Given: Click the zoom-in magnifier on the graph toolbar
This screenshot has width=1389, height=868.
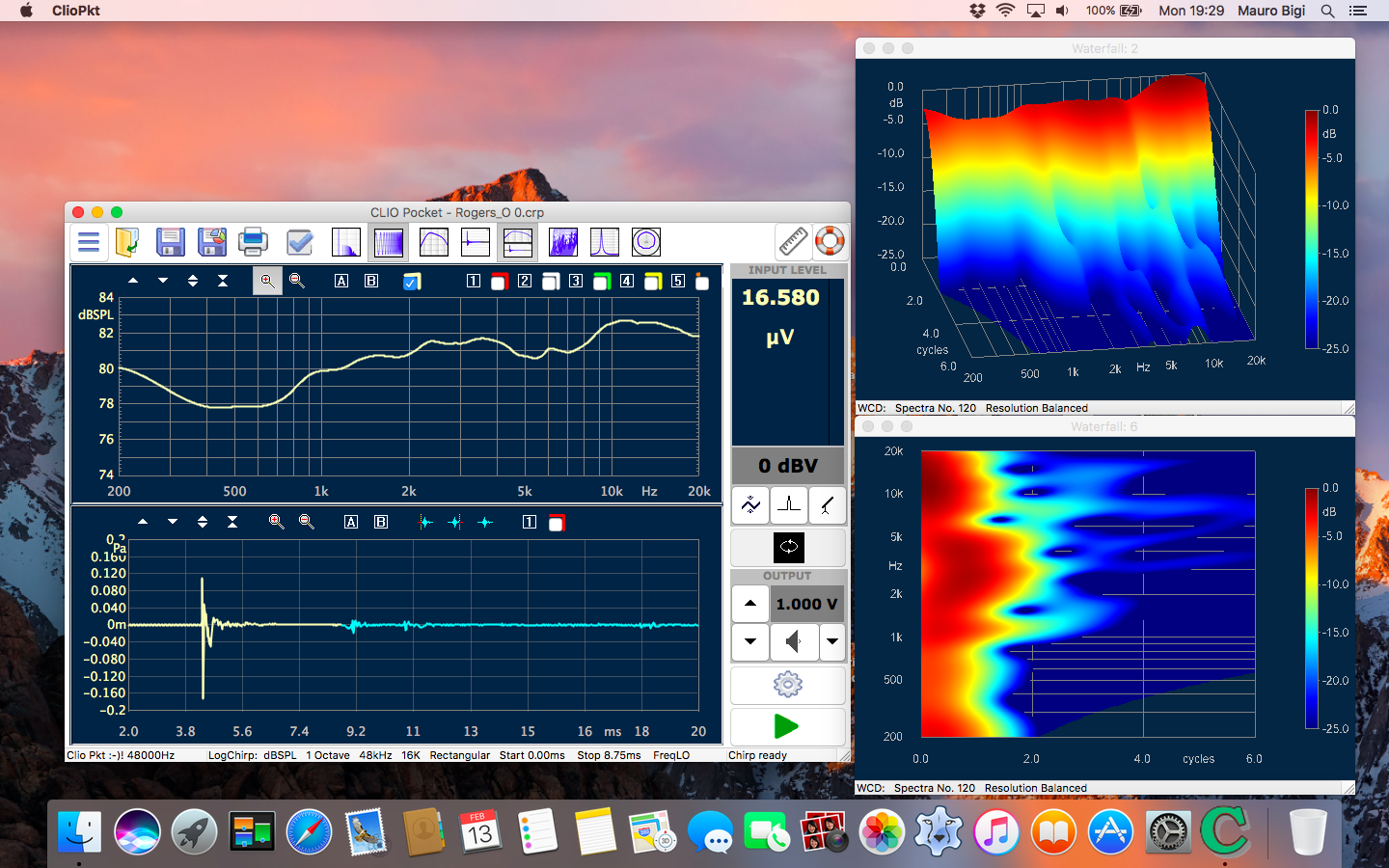Looking at the screenshot, I should coord(267,281).
